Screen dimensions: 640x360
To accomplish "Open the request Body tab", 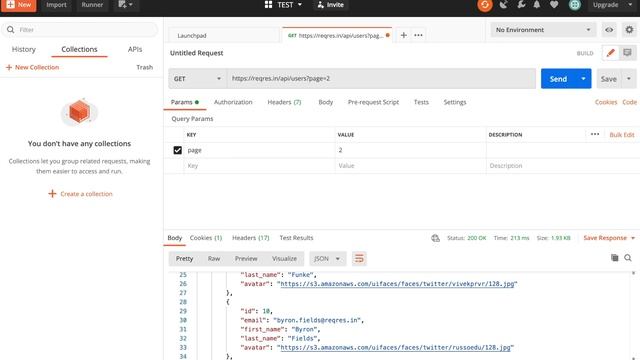I will click(x=326, y=102).
